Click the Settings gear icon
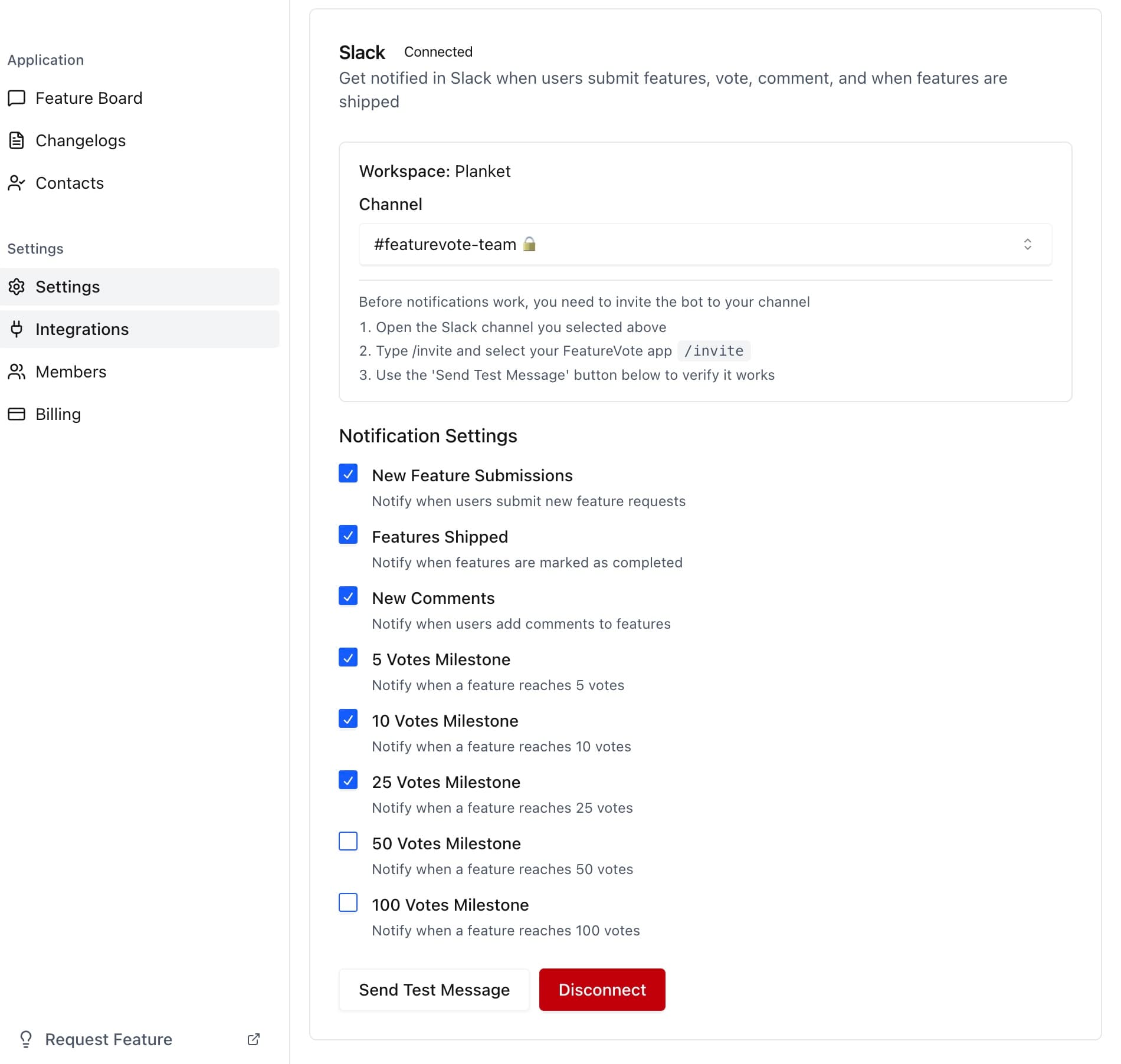Viewport: 1121px width, 1064px height. [17, 287]
